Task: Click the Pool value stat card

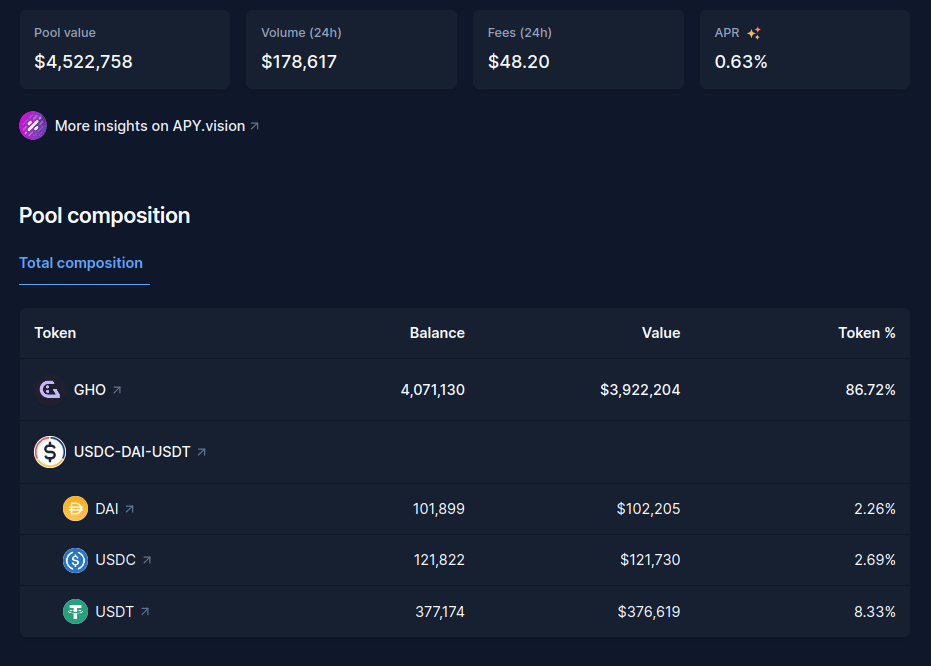Action: click(125, 49)
